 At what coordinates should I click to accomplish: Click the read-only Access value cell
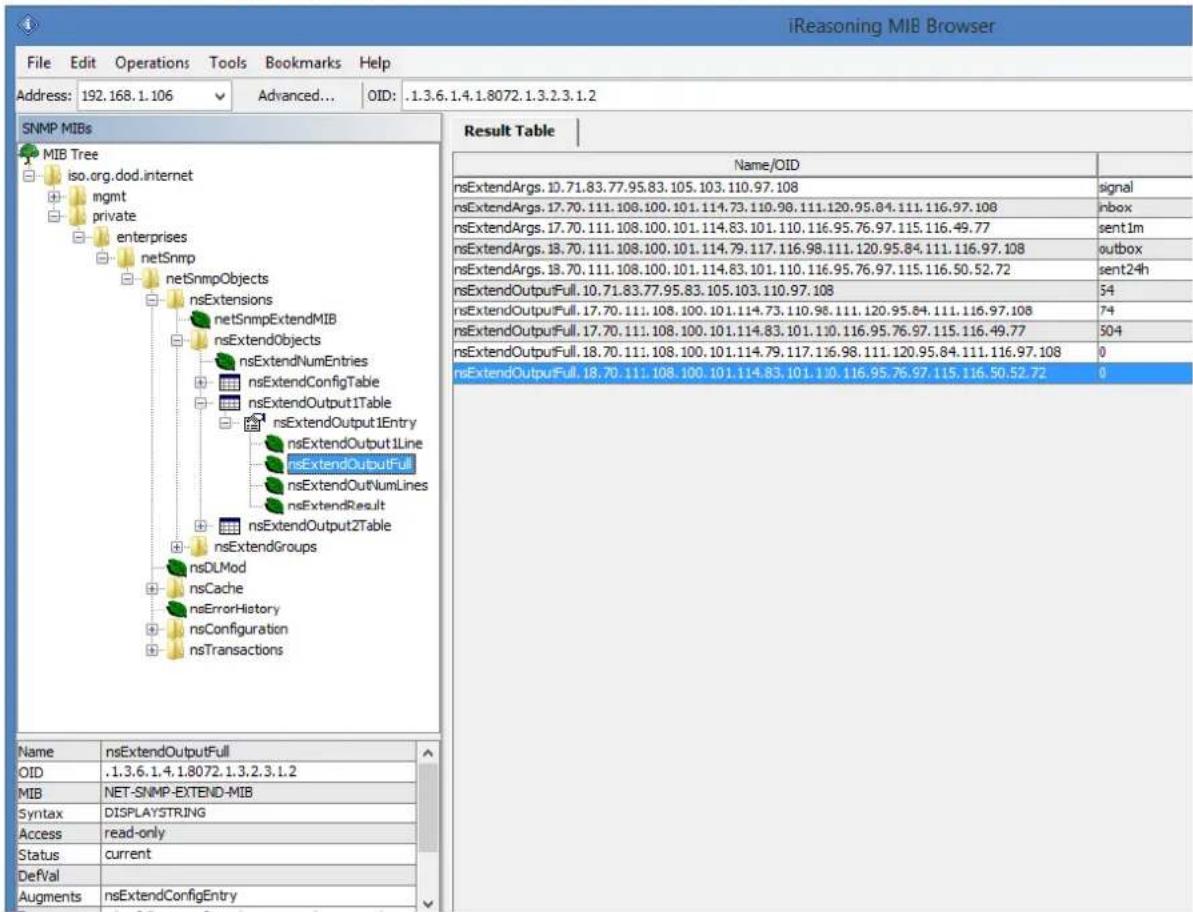click(259, 834)
